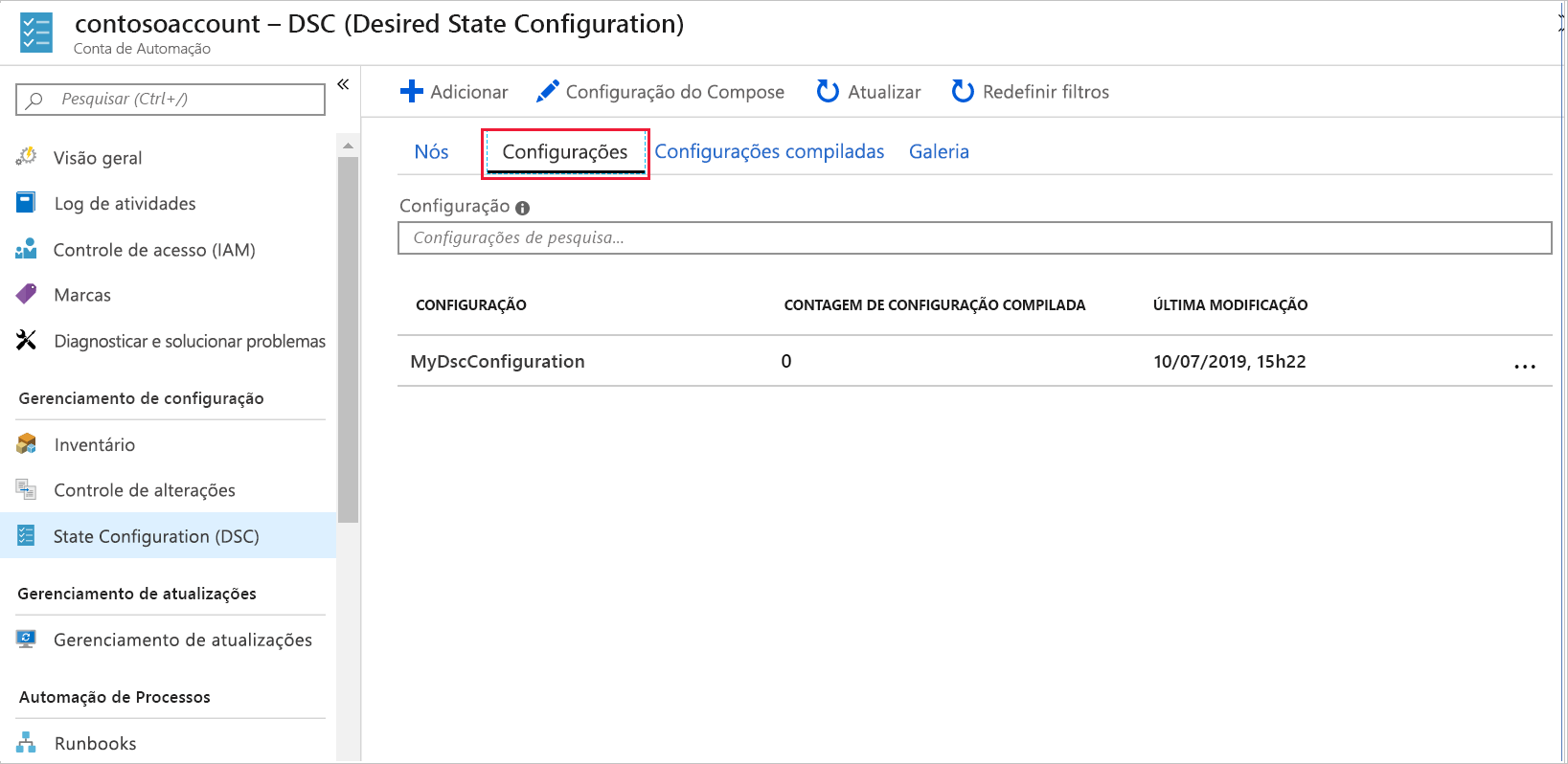The height and width of the screenshot is (764, 1568).
Task: Click Gerenciamento de configuração section heading
Action: coord(141,398)
